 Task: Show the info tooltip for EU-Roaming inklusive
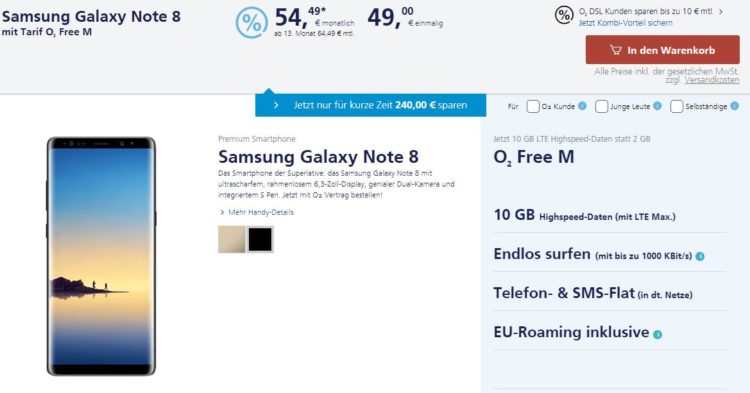click(658, 334)
